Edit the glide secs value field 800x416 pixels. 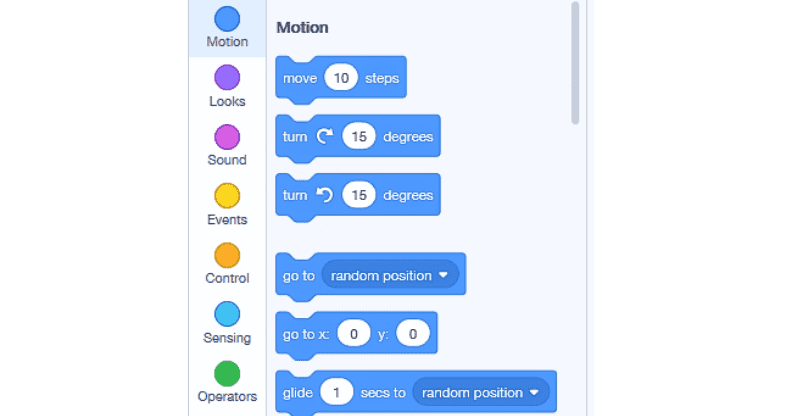tap(337, 393)
